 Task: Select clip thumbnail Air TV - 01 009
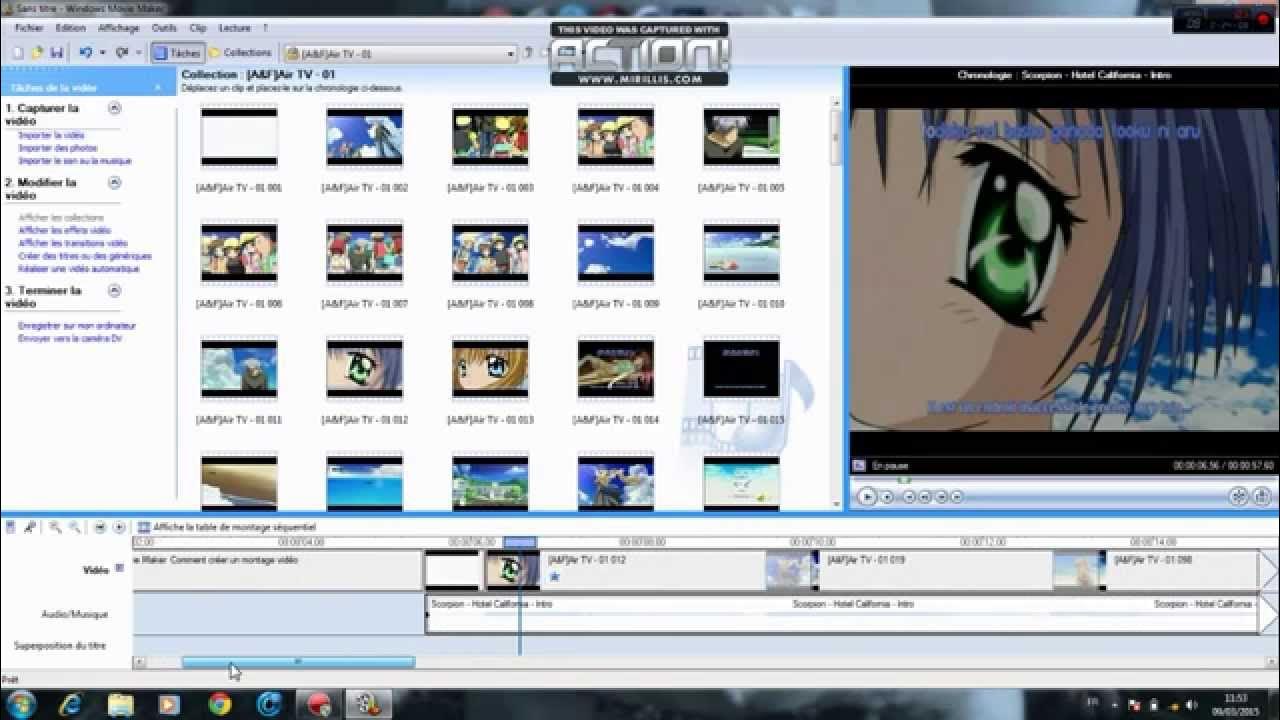pos(616,253)
